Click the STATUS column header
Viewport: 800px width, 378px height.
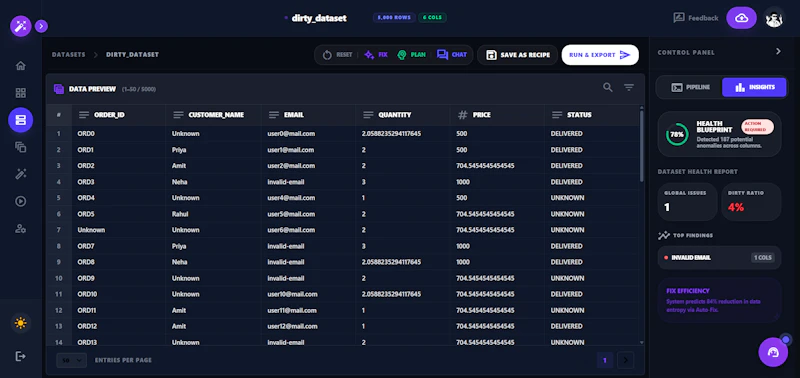(591, 115)
